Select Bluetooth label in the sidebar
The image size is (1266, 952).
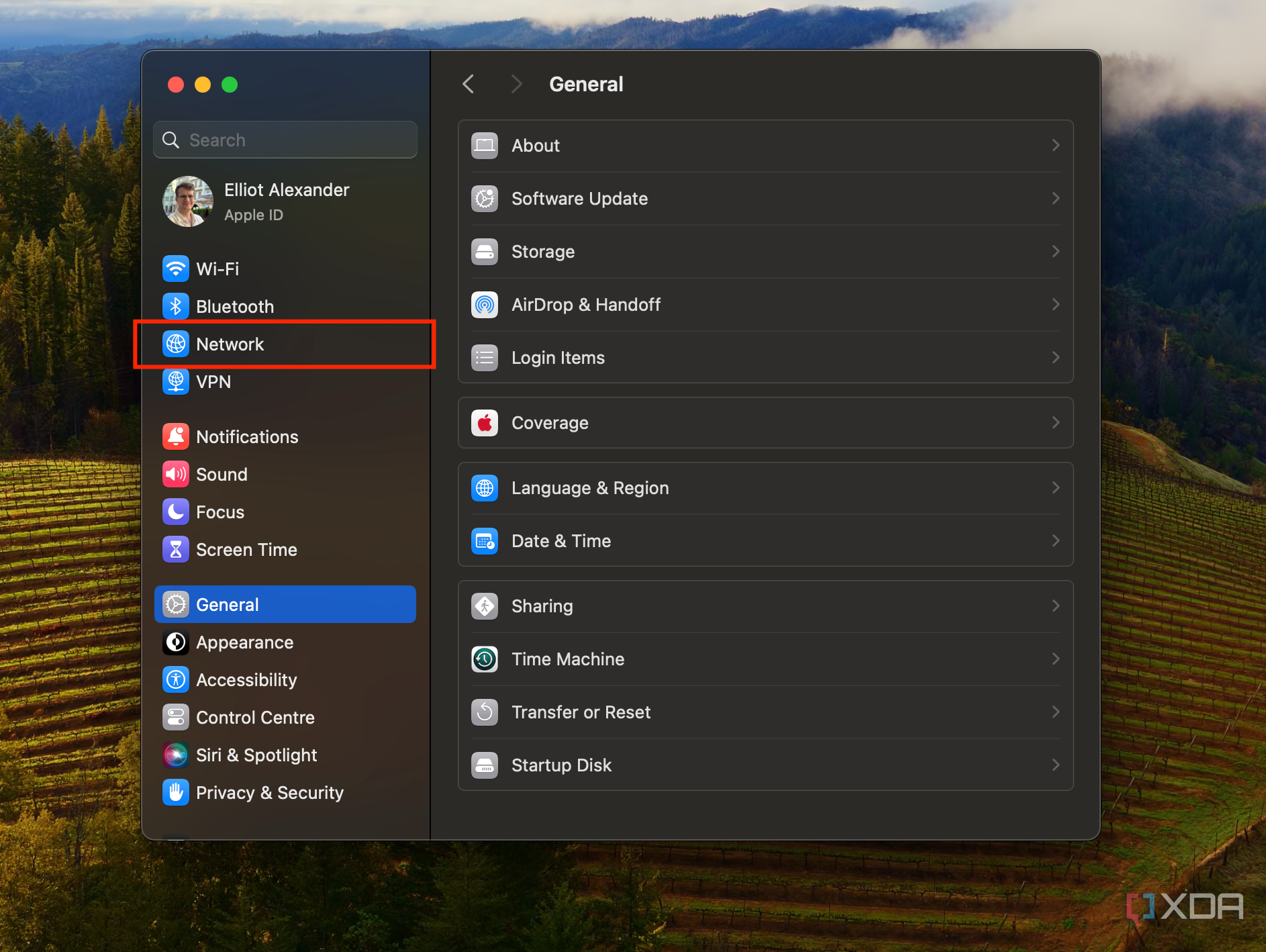[x=235, y=307]
